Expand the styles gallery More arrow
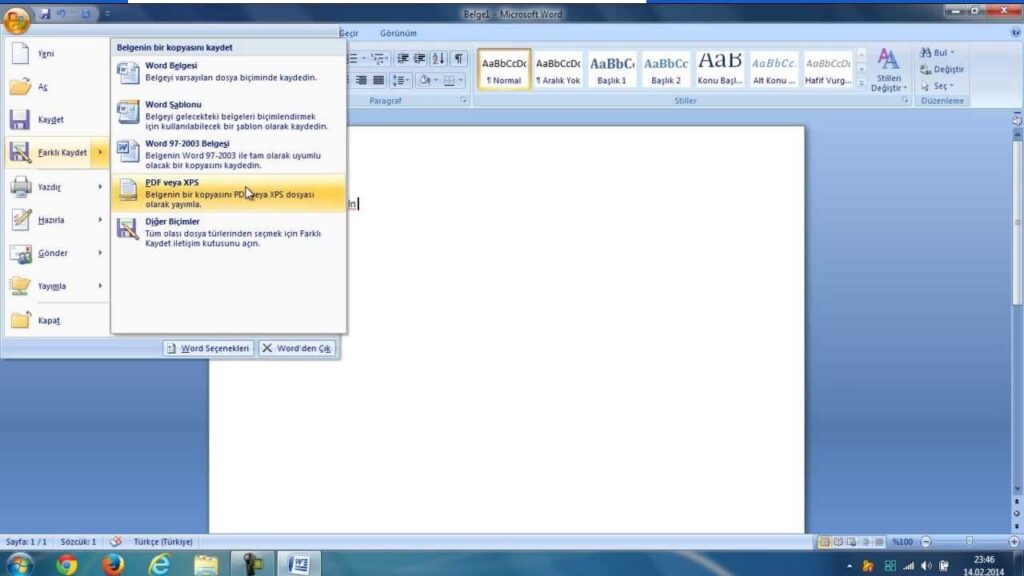Image resolution: width=1024 pixels, height=576 pixels. 861,83
